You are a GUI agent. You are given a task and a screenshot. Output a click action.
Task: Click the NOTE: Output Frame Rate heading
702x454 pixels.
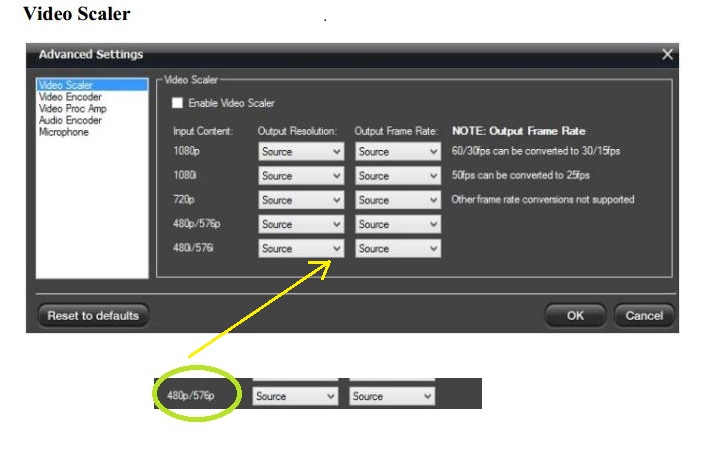(x=518, y=131)
